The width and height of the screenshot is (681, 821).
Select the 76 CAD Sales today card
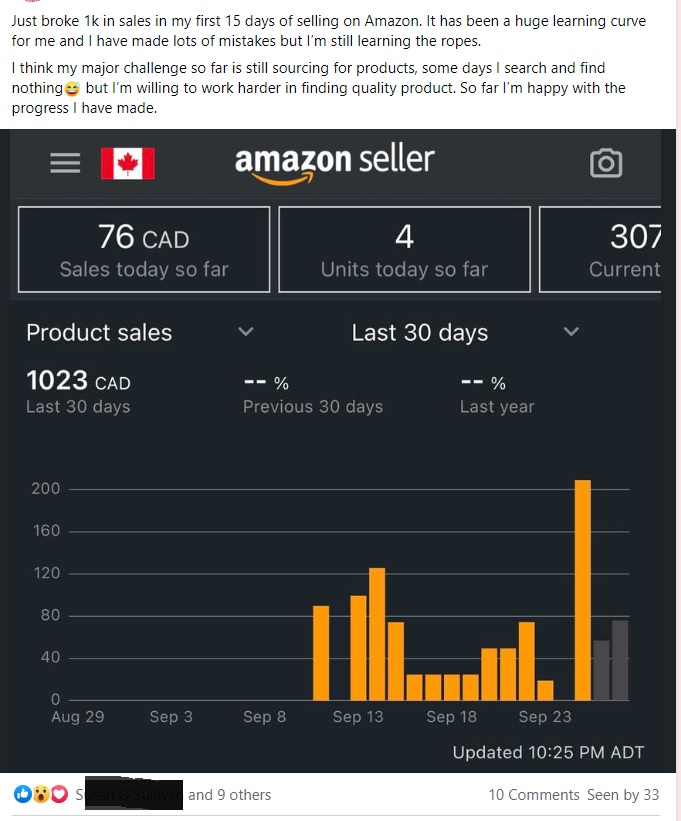144,250
